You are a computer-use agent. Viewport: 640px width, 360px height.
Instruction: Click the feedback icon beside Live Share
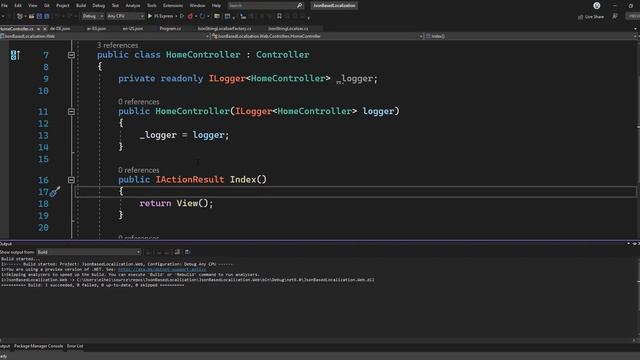(x=615, y=16)
